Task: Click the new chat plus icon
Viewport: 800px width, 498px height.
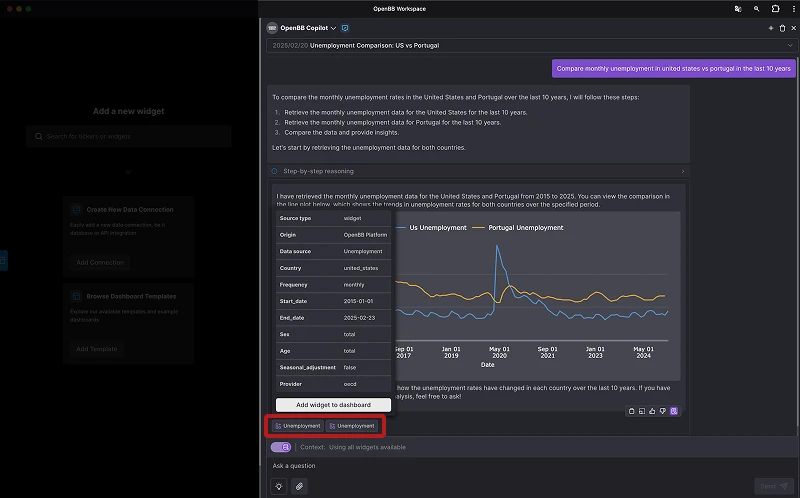Action: [x=770, y=28]
